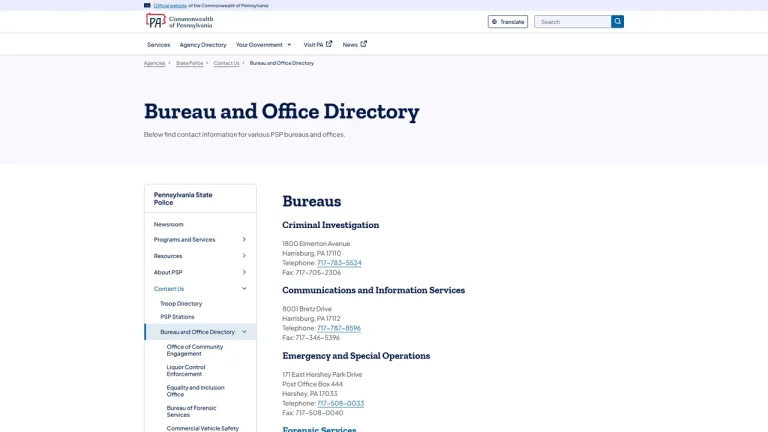This screenshot has width=768, height=432.
Task: Click the external link icon beside Visit PA
Action: [x=329, y=44]
